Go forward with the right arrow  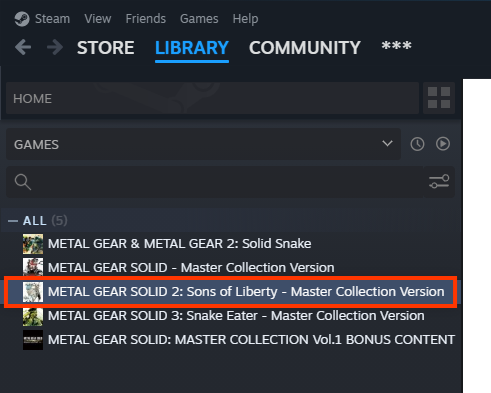pyautogui.click(x=55, y=47)
